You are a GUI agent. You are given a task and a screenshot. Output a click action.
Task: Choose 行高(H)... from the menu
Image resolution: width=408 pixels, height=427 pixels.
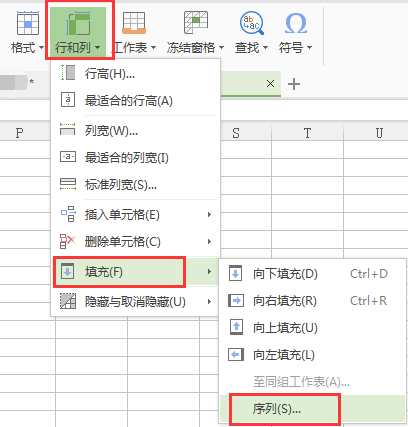(x=135, y=73)
